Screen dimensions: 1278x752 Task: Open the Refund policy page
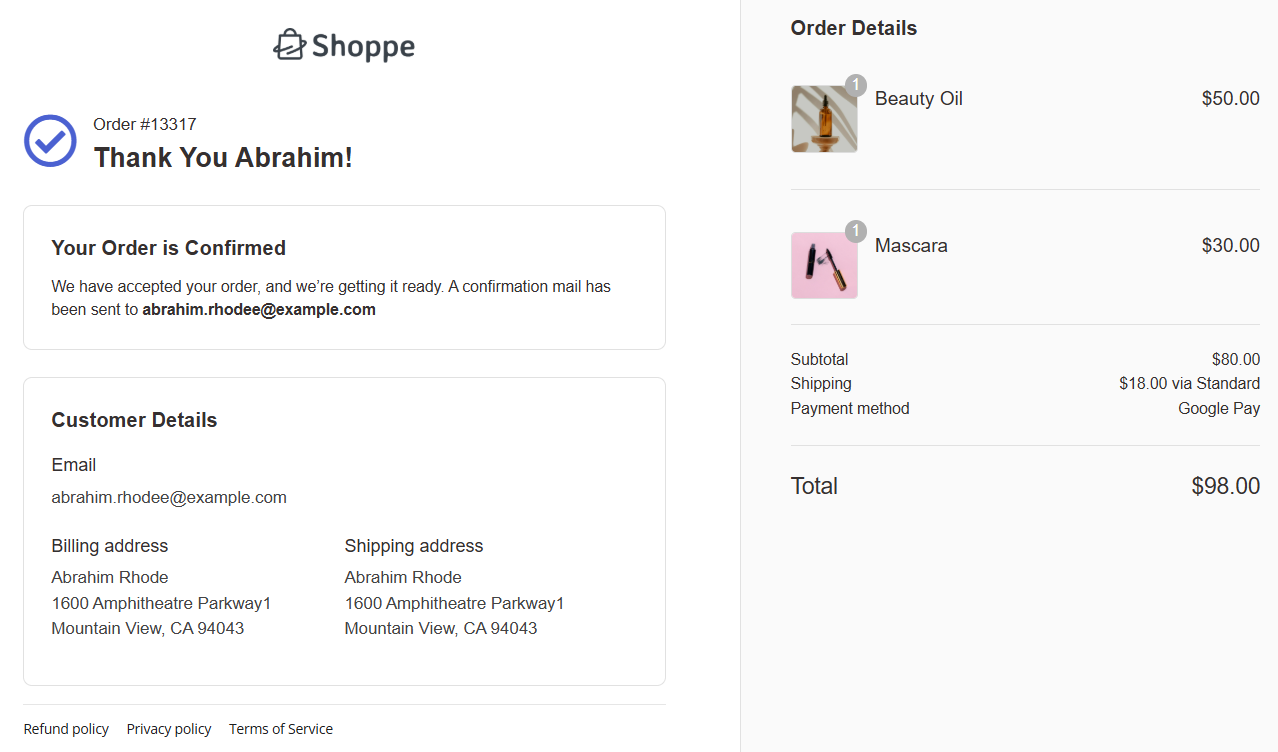tap(66, 729)
